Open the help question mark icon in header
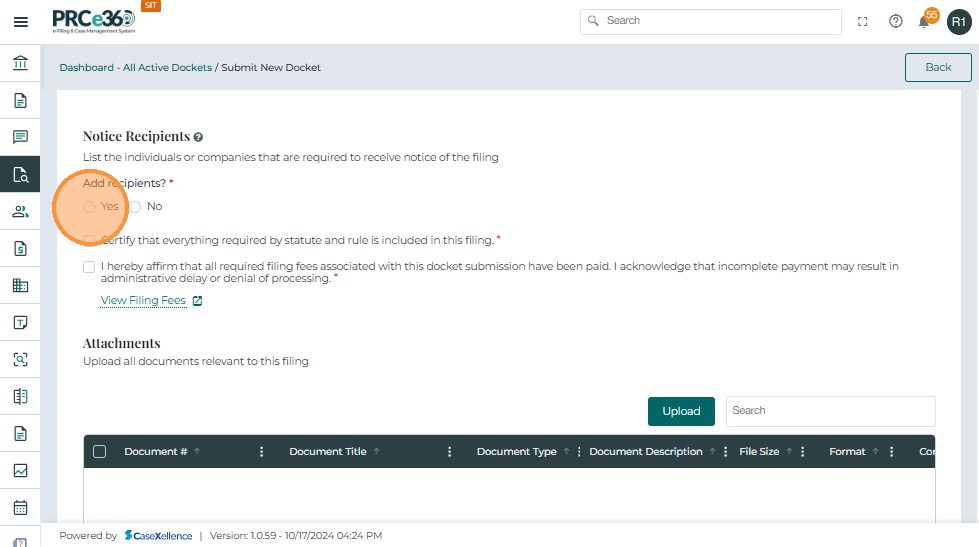Screen dimensions: 979x547 point(896,22)
